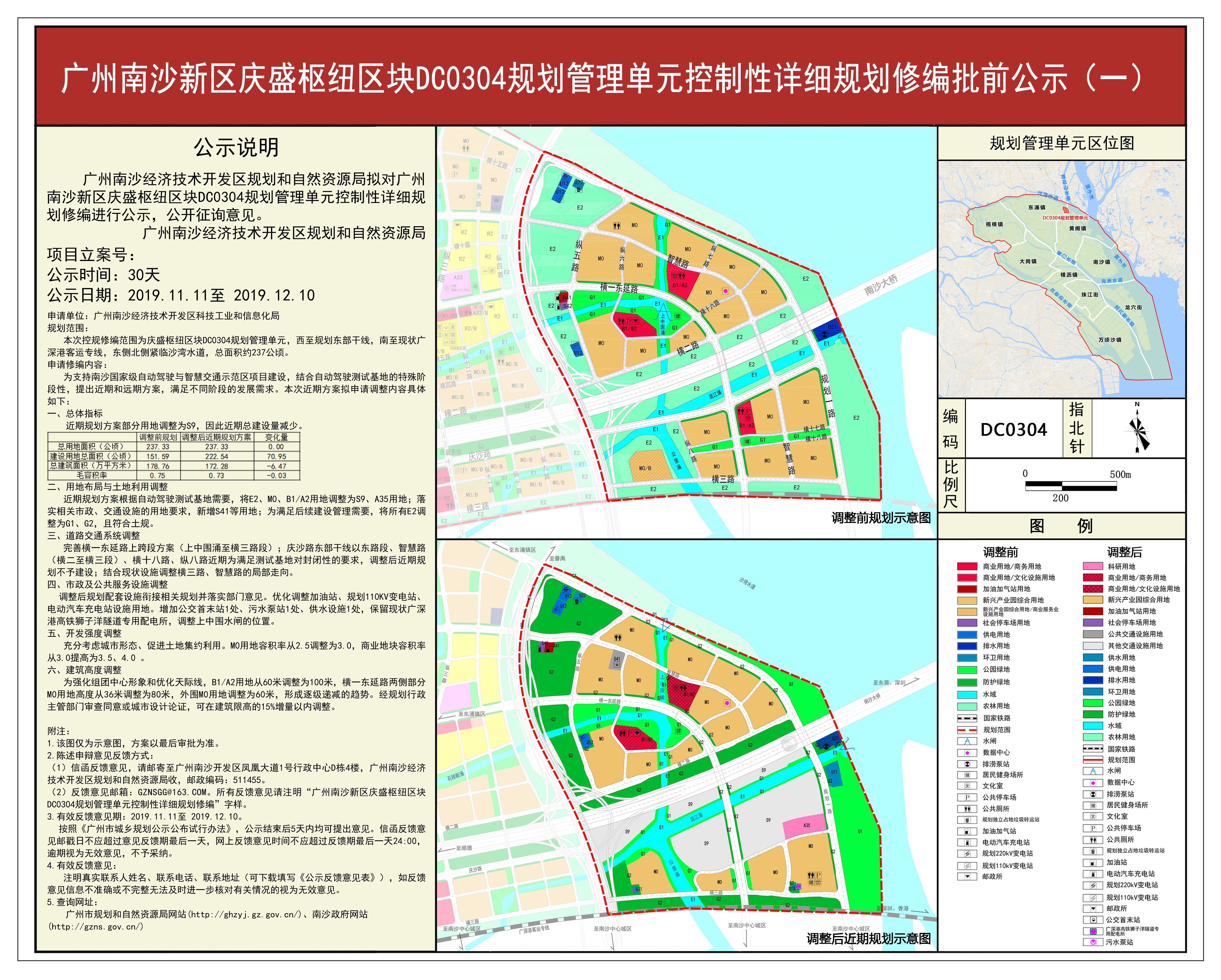
Task: Click the heading "公示说明"
Action: coord(236,147)
